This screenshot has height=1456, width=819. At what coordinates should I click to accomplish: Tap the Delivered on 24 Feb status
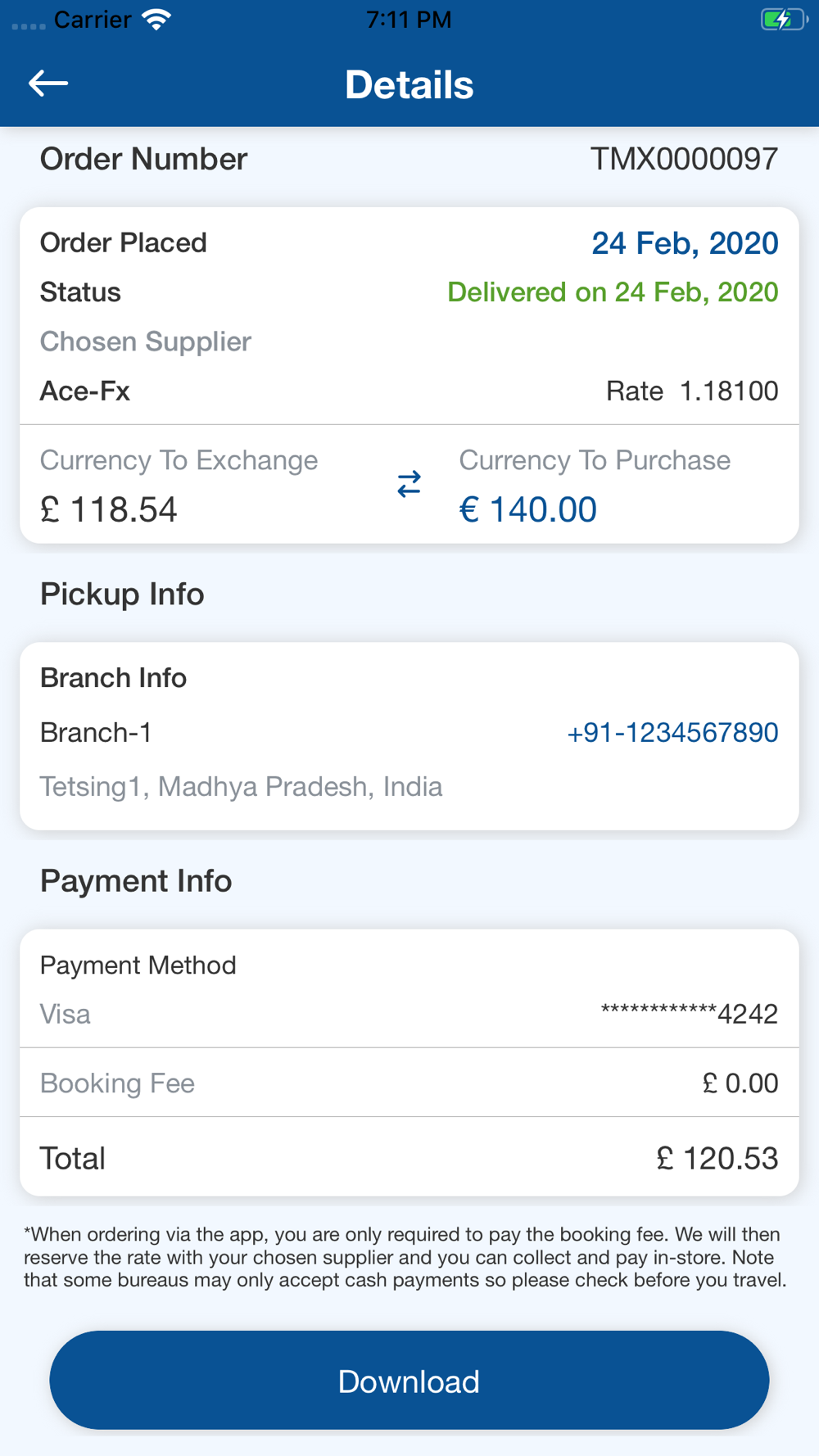(612, 292)
